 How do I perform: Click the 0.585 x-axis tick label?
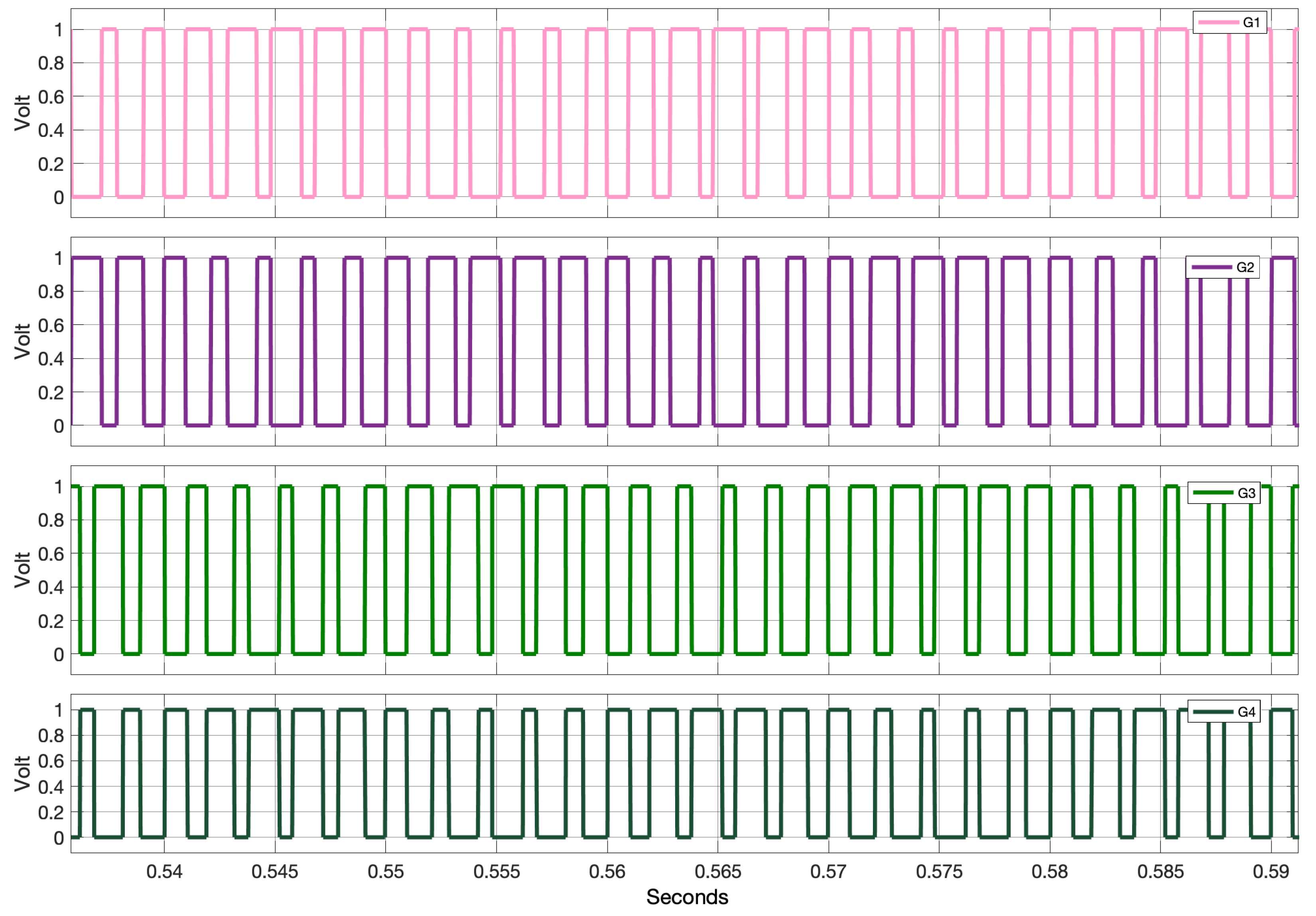point(1160,872)
